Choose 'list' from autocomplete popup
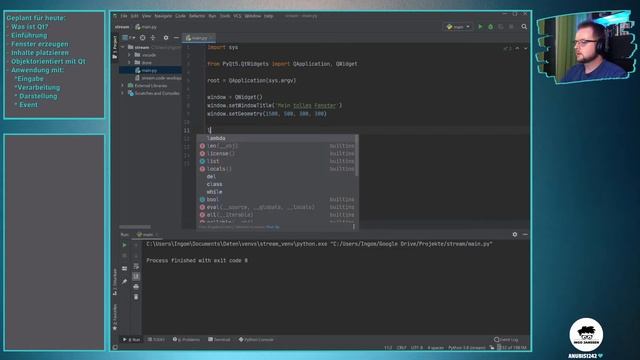This screenshot has height=360, width=640. click(276, 161)
